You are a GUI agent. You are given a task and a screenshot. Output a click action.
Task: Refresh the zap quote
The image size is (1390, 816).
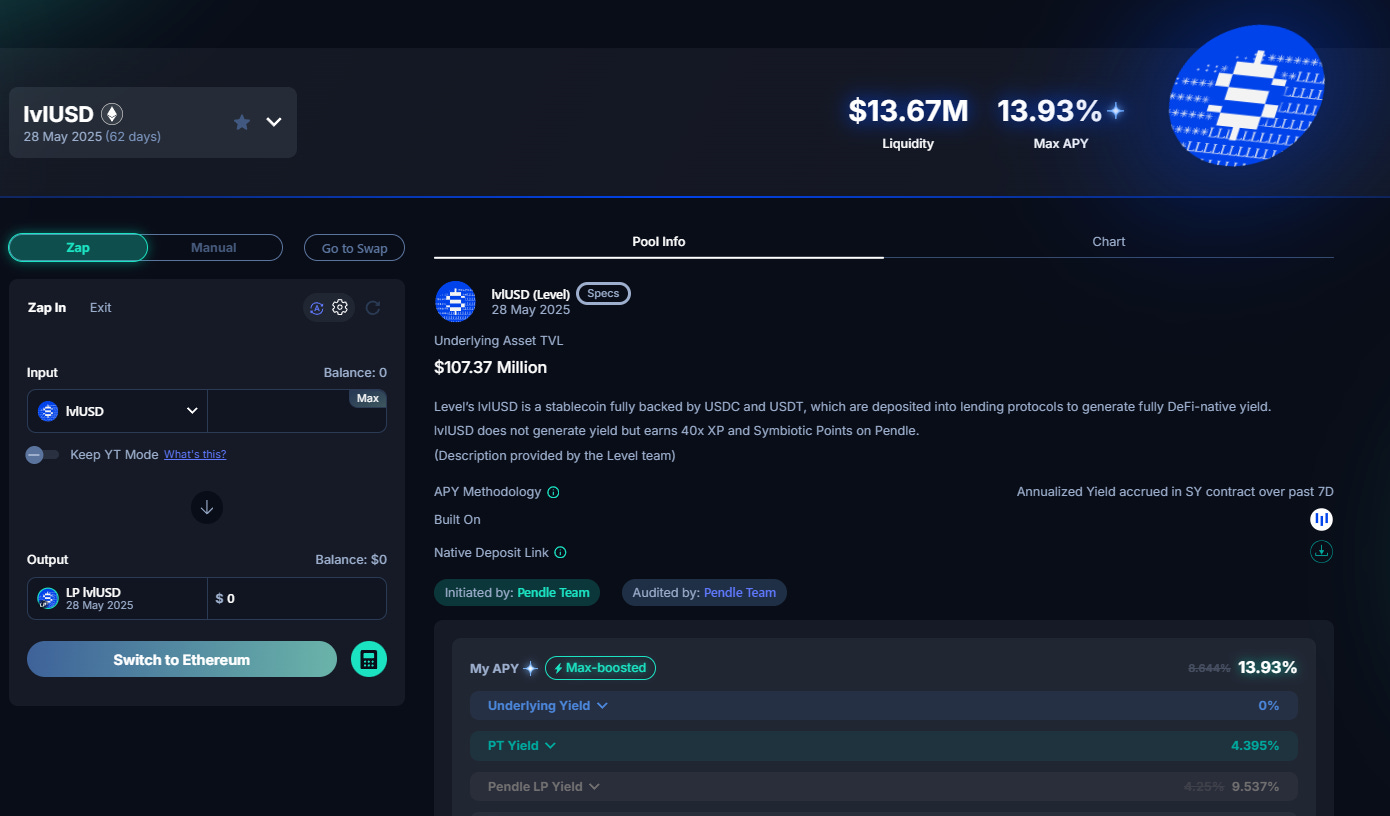click(x=373, y=308)
